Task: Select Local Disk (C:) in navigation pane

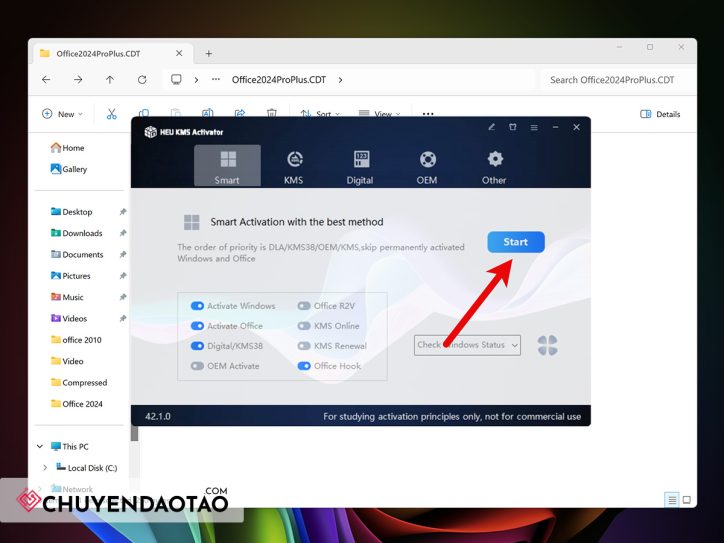Action: tap(86, 468)
